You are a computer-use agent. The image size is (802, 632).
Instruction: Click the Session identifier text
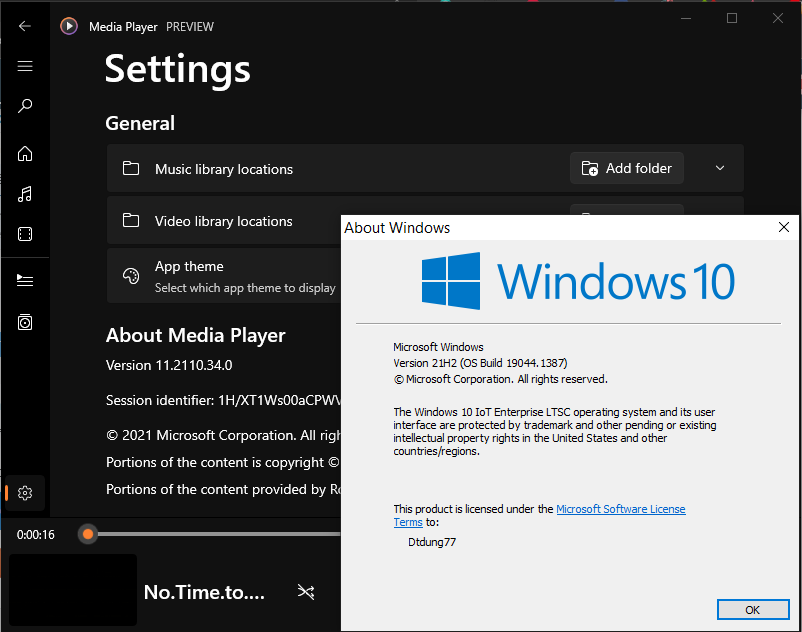[x=223, y=400]
